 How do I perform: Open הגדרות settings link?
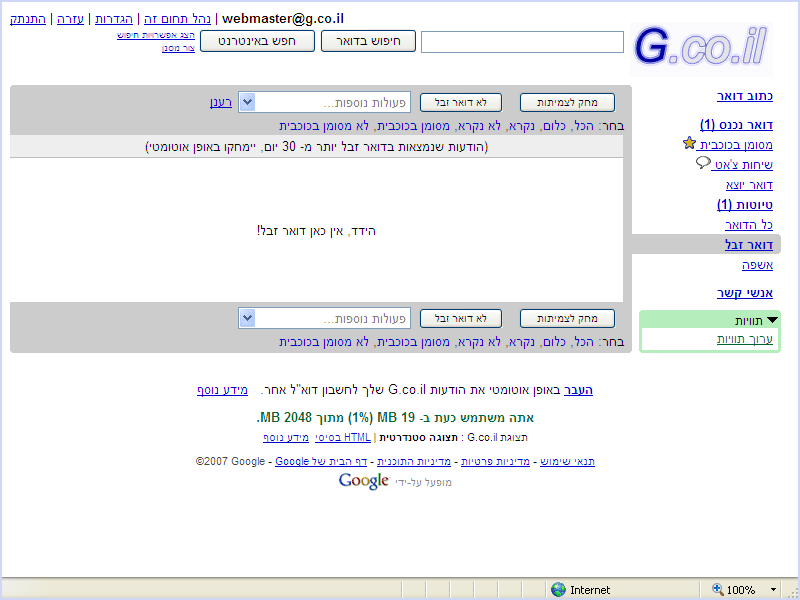click(x=114, y=19)
